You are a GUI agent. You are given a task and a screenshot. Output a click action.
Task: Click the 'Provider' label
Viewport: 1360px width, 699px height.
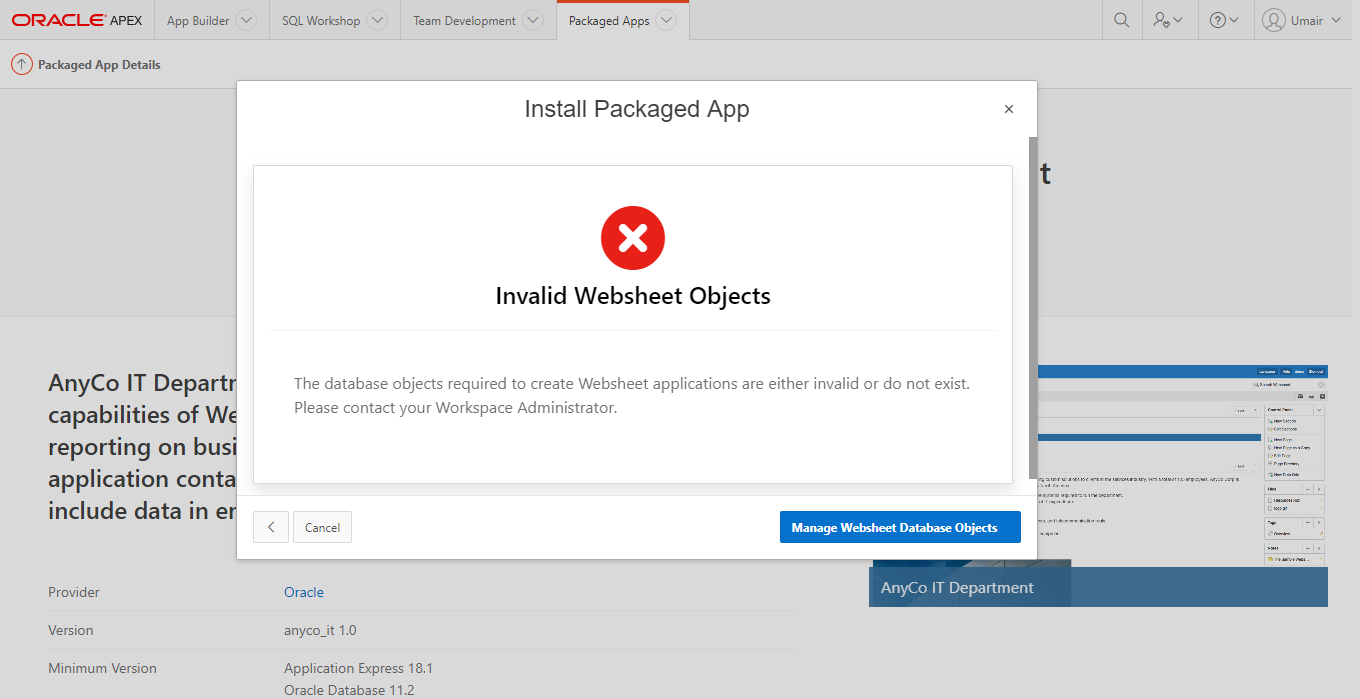point(74,592)
